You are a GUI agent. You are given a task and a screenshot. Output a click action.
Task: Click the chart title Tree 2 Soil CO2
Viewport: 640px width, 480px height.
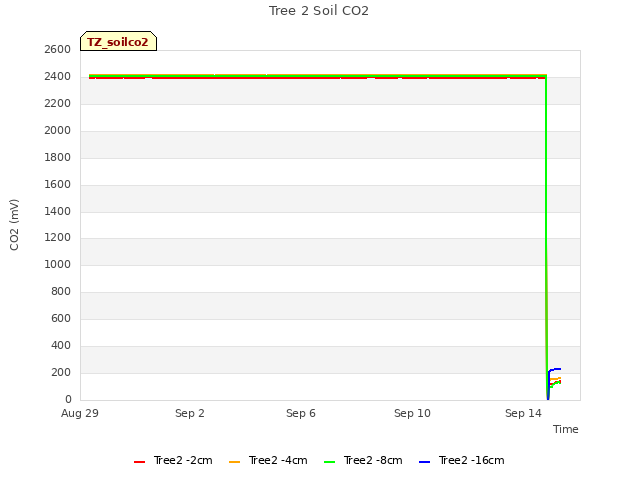(x=319, y=11)
